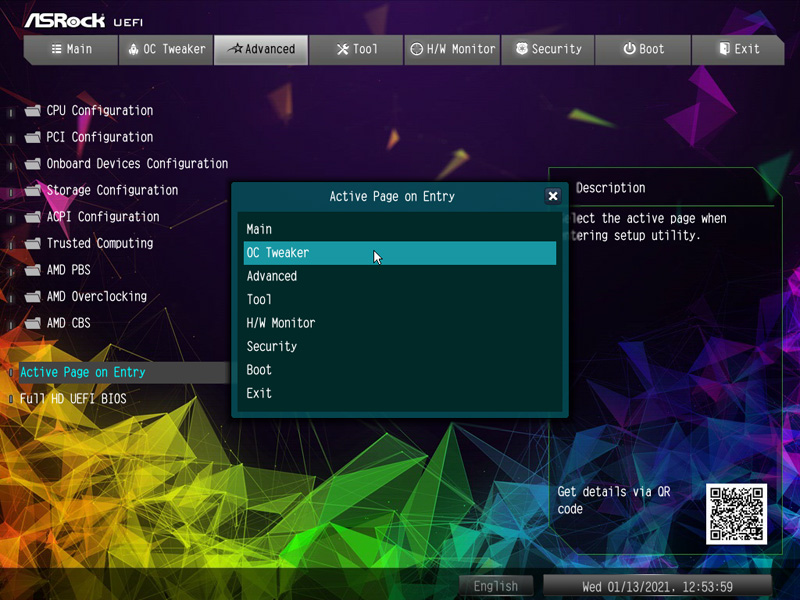Click the rocket icon on OC Tweaker tab
This screenshot has height=600, width=800.
pyautogui.click(x=133, y=49)
